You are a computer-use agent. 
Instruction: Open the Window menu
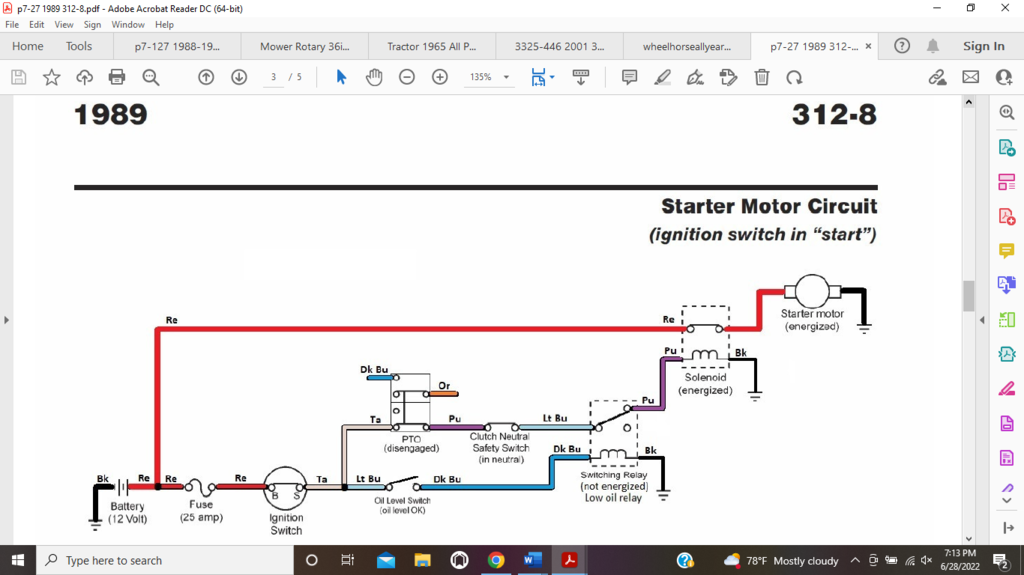(x=128, y=24)
